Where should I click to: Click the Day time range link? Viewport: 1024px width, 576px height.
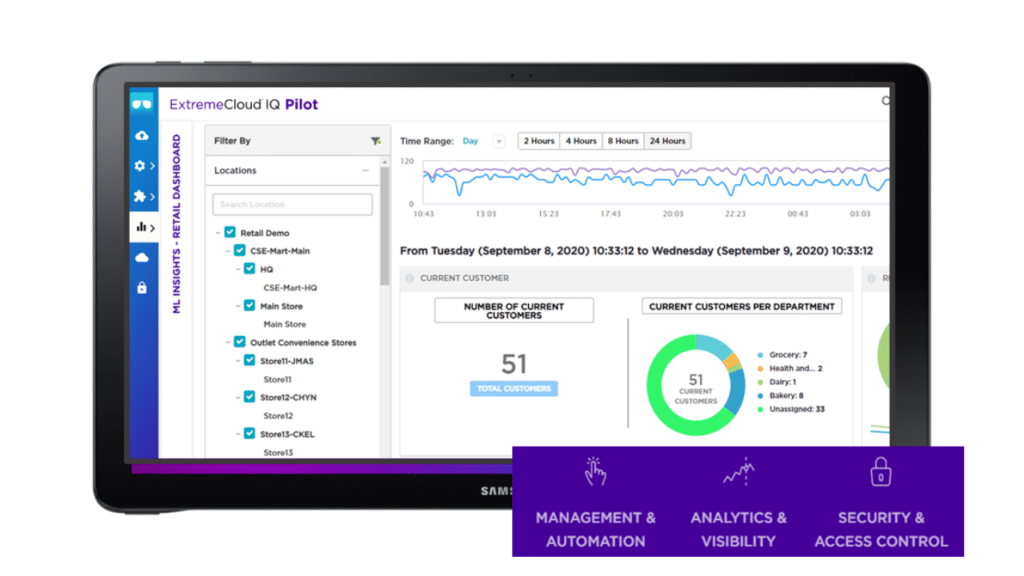470,141
